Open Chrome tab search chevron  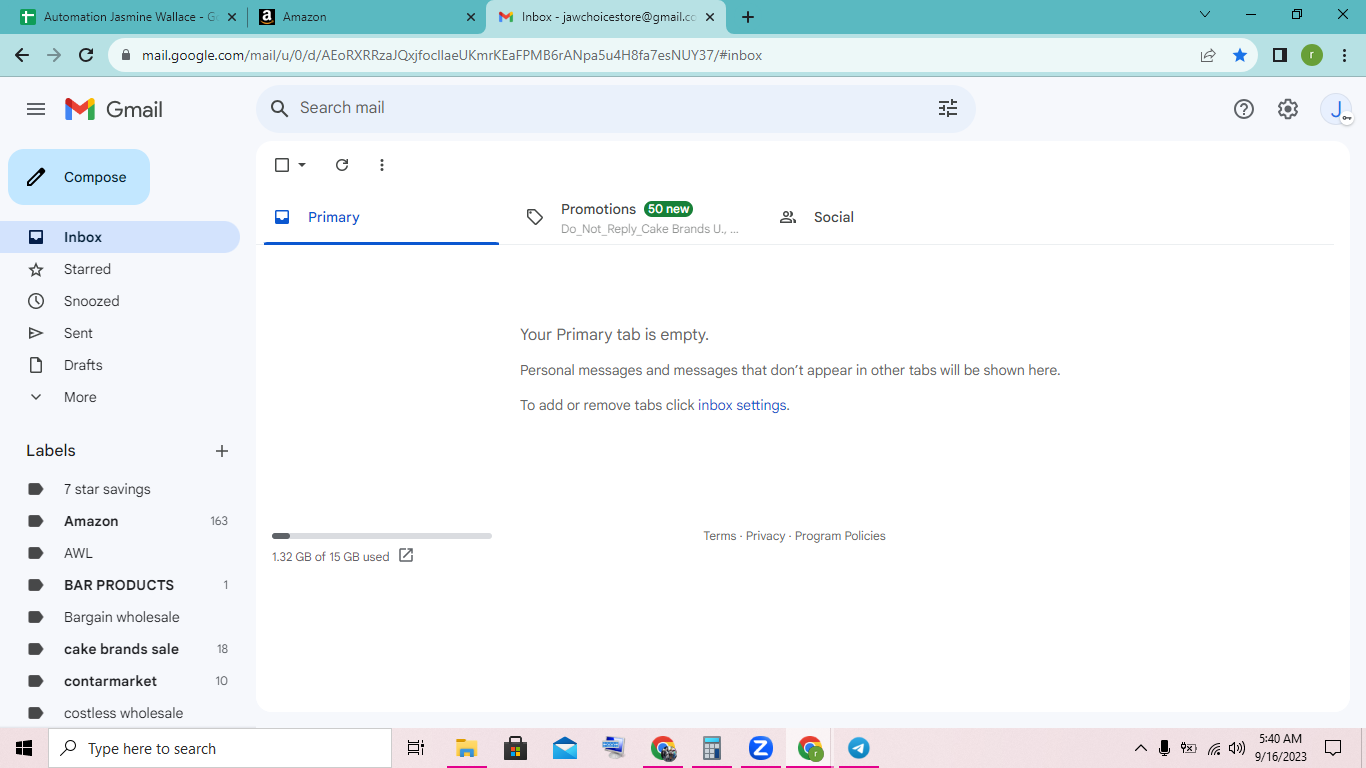[1205, 15]
